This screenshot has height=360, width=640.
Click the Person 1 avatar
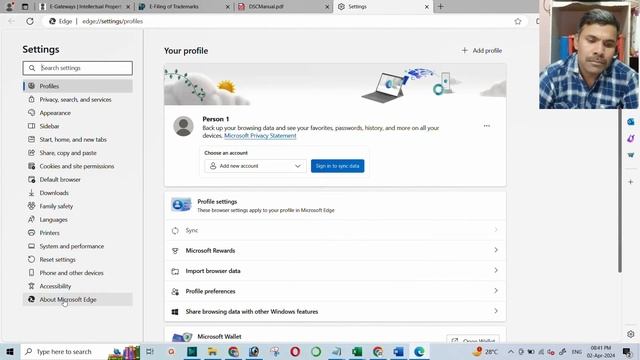coord(183,126)
